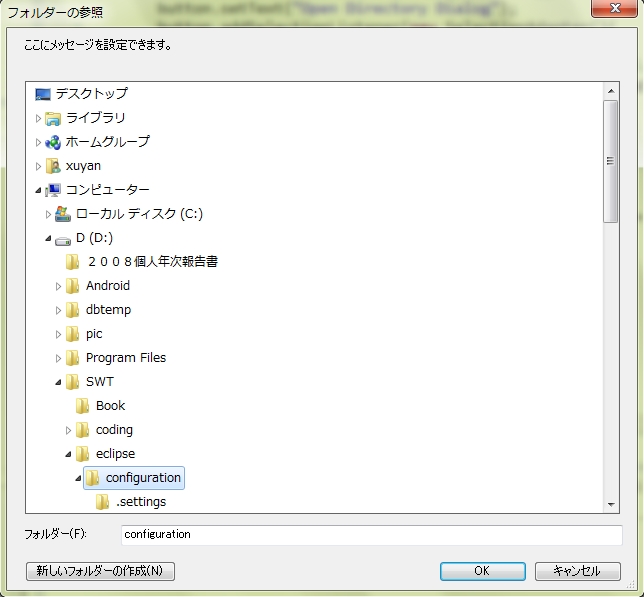Expand the dbtemp folder arrow
This screenshot has height=597, width=644.
[x=58, y=310]
